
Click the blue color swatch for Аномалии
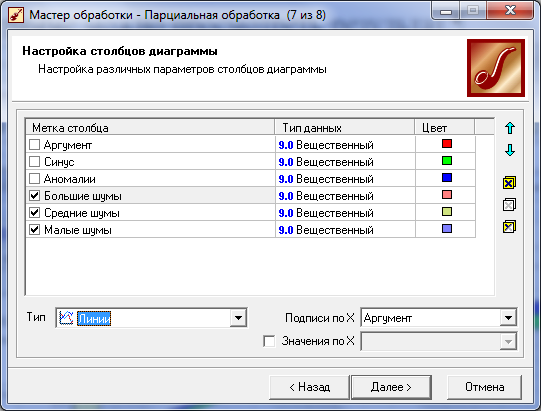pos(447,178)
